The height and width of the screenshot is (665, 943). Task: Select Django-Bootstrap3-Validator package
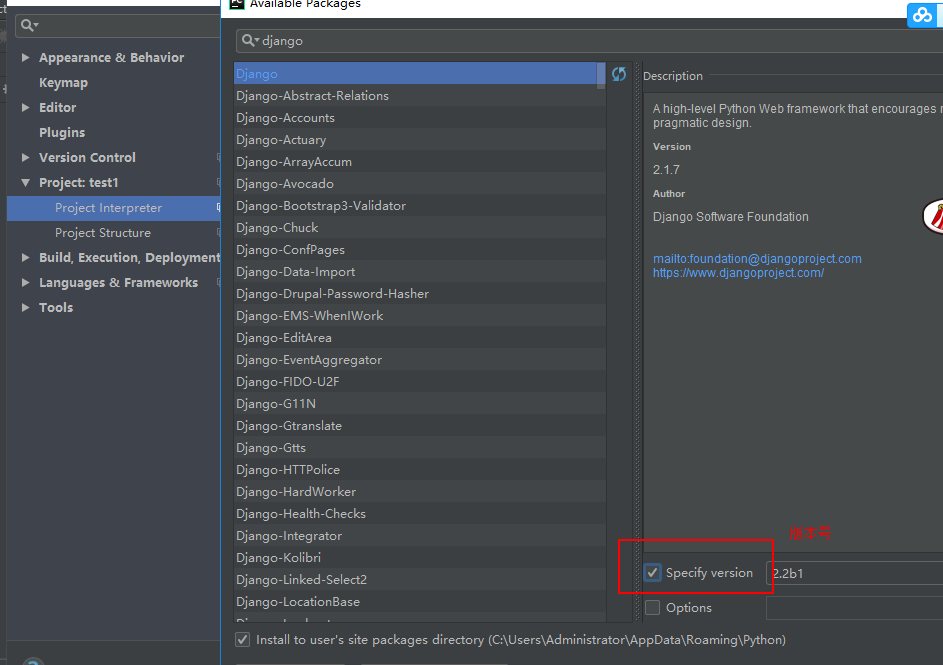(420, 206)
